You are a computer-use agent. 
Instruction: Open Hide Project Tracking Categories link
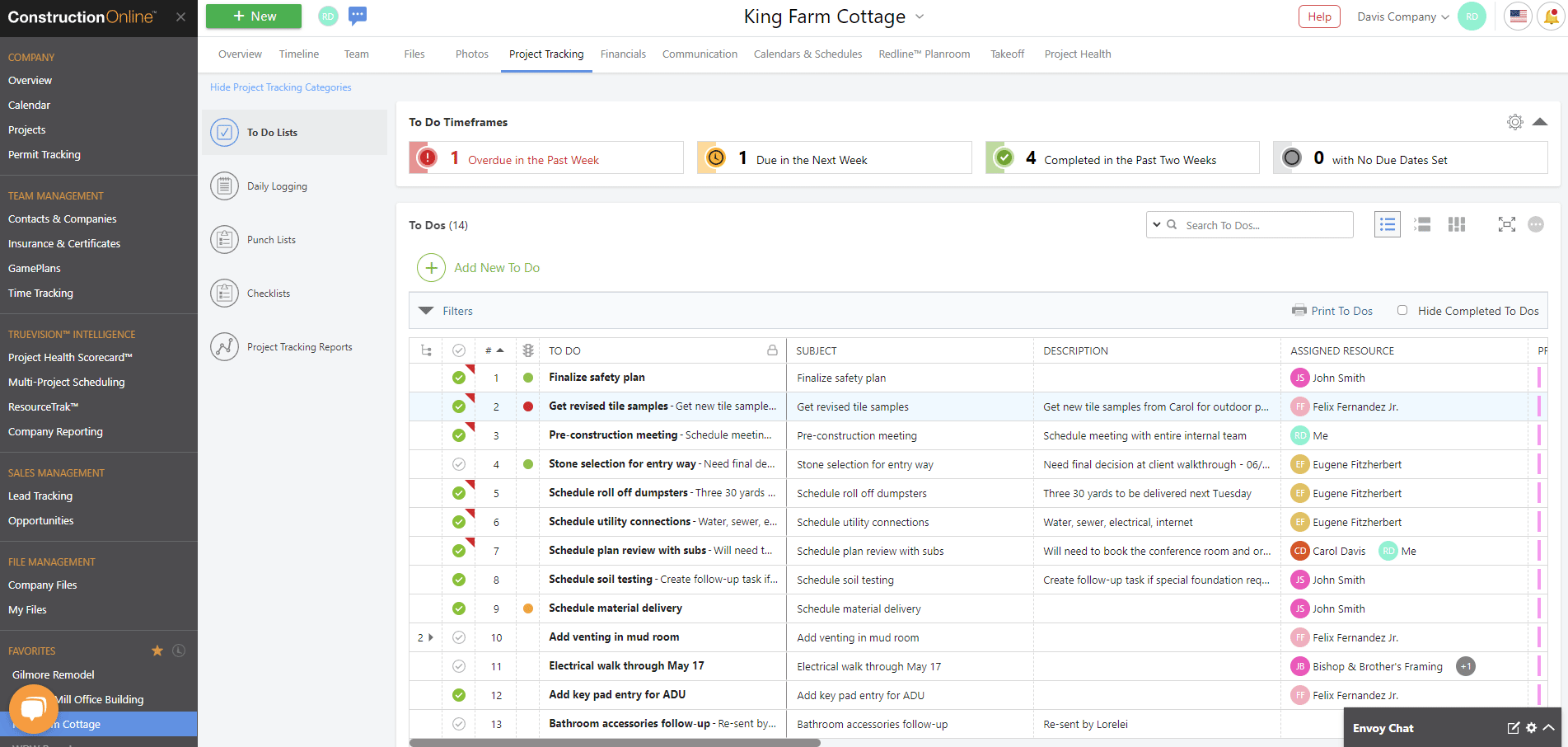(x=280, y=87)
